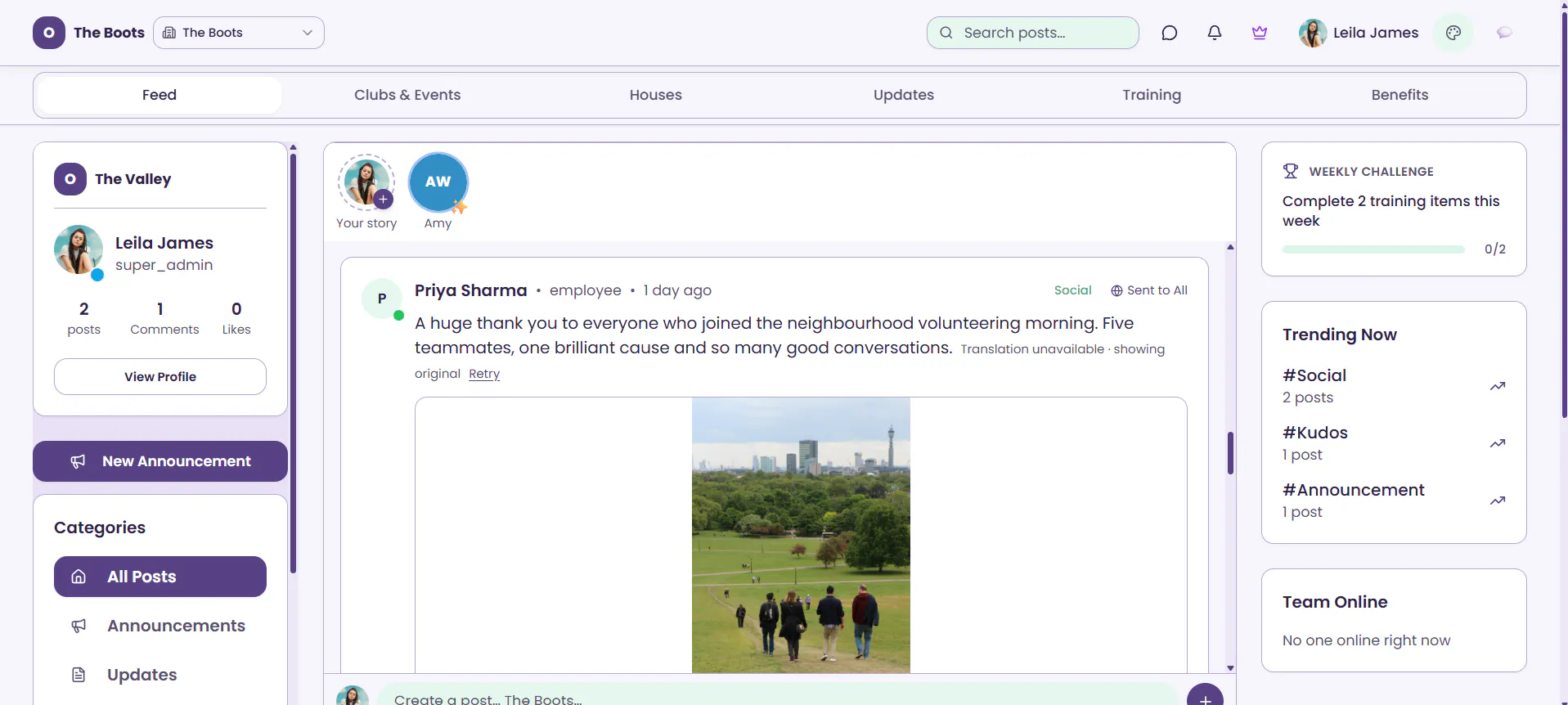Click Leila James header avatar

click(x=1313, y=33)
